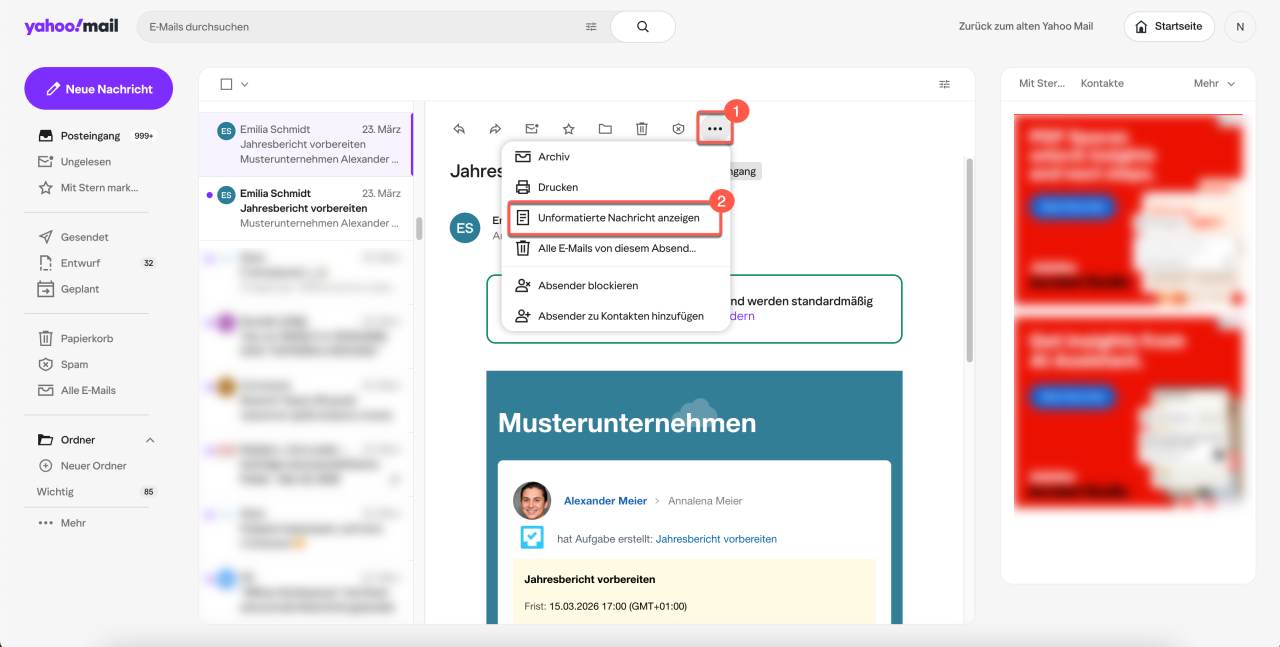Choose Drucken from the context menu
Image resolution: width=1280 pixels, height=647 pixels.
(558, 187)
